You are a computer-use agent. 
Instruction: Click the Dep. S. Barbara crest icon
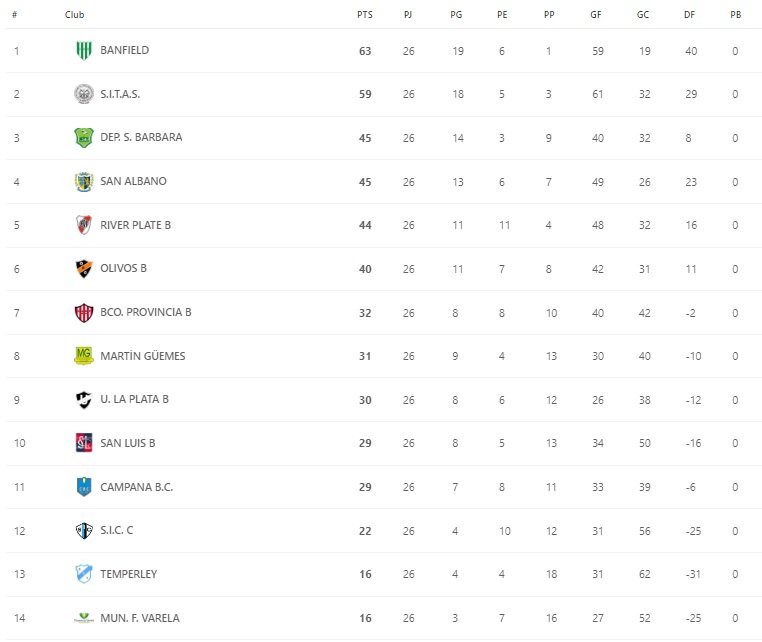click(84, 138)
